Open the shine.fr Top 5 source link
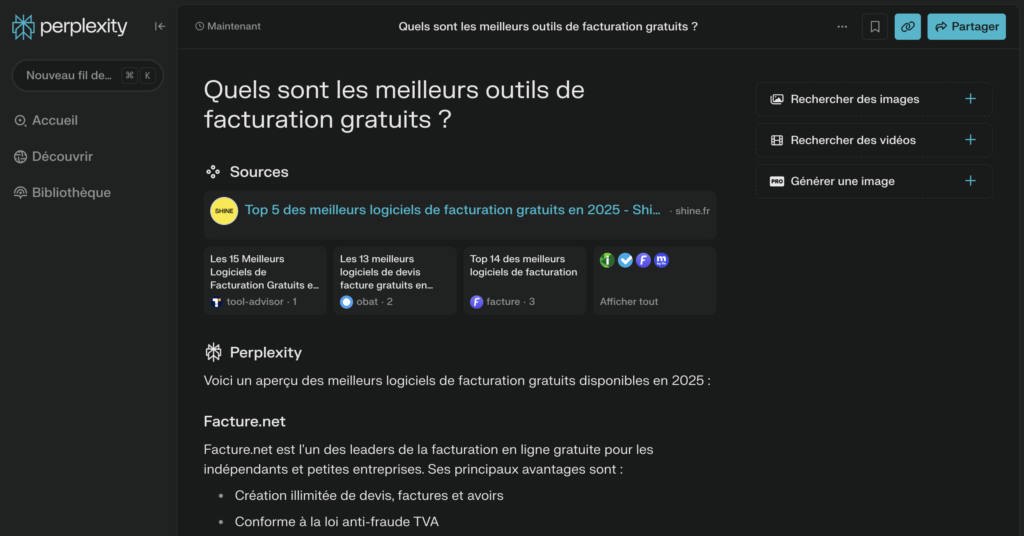Screen dimensions: 1024x536 (452, 211)
